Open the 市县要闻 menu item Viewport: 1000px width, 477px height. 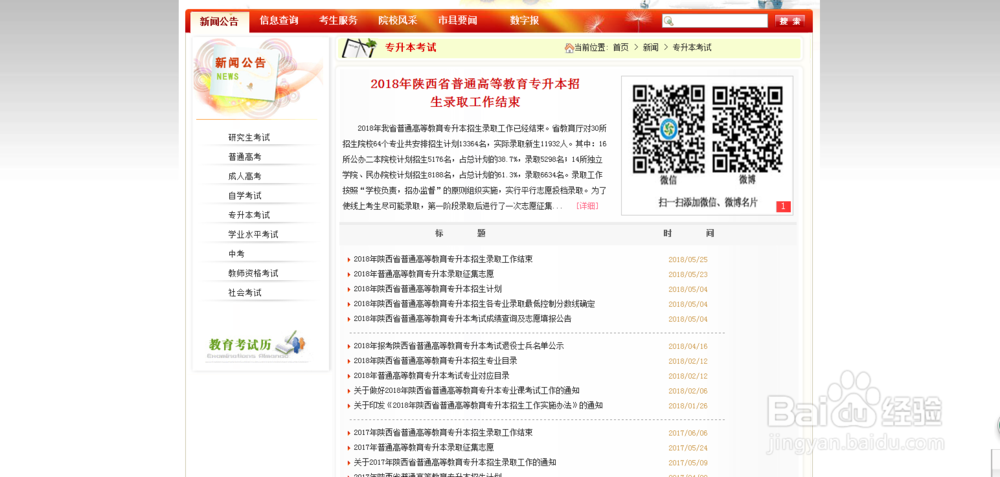(457, 20)
